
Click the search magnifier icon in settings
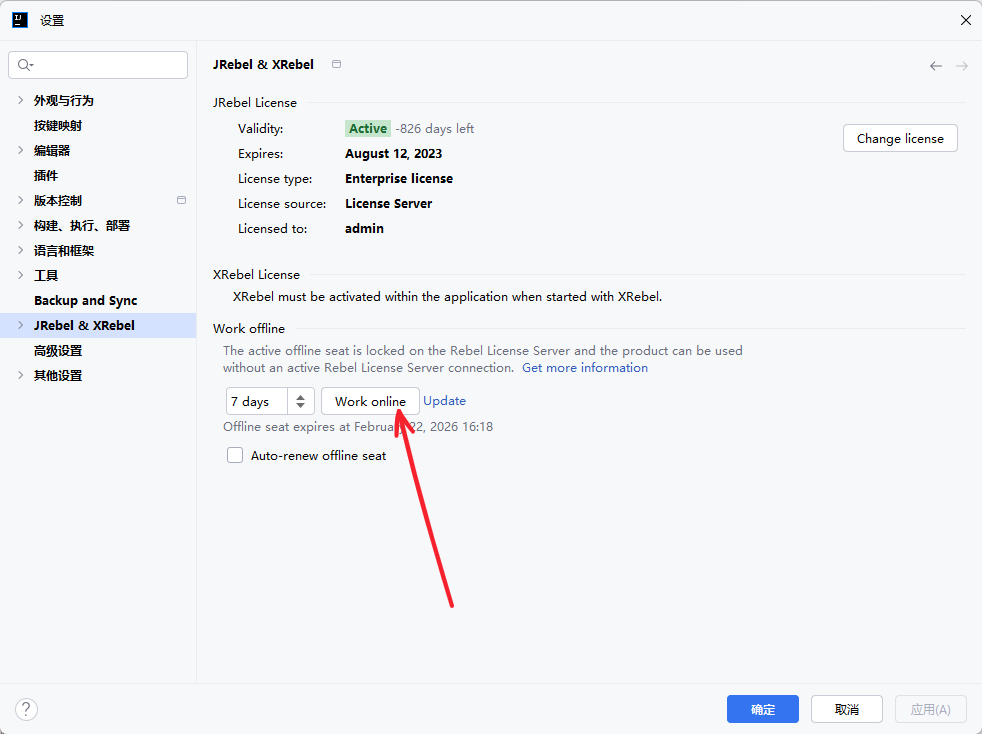click(x=24, y=65)
